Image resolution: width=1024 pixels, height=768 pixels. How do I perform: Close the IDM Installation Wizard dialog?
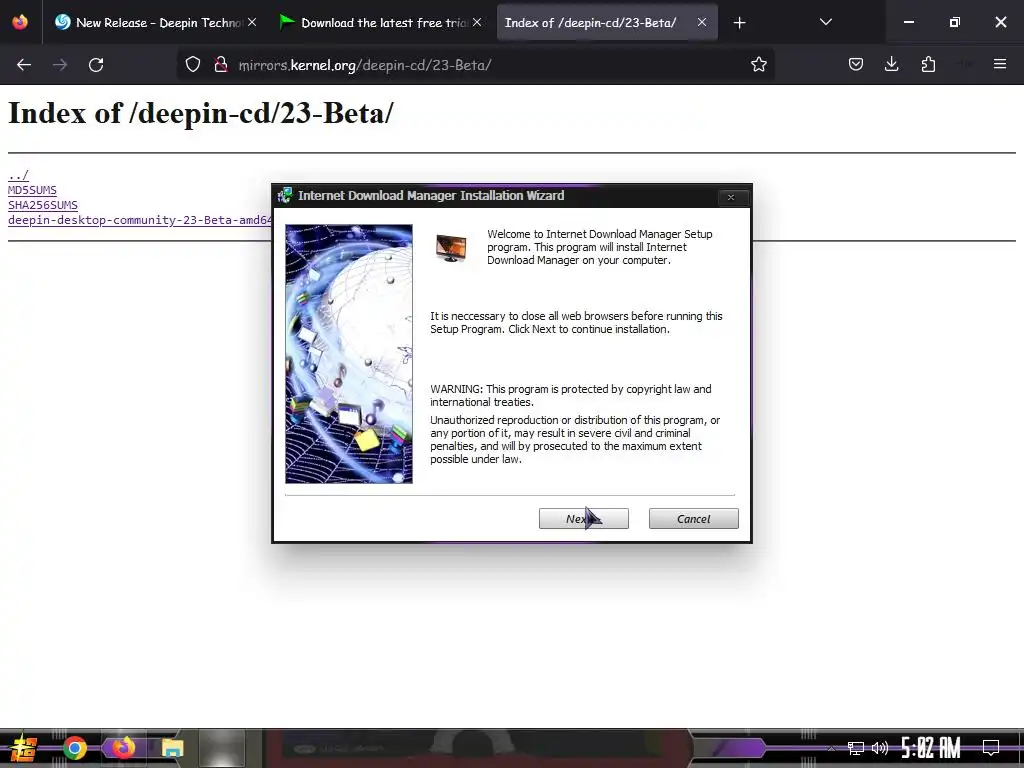click(731, 197)
